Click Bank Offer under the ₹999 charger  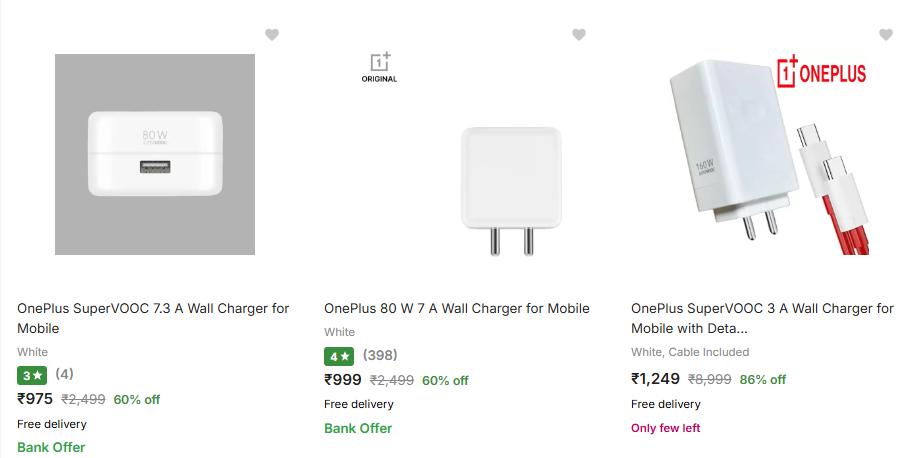[x=358, y=428]
